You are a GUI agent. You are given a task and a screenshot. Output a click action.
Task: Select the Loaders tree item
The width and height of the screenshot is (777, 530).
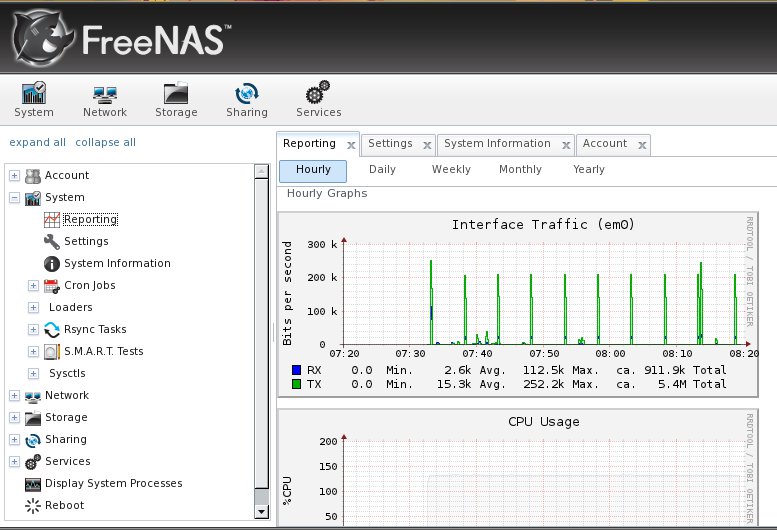(70, 308)
